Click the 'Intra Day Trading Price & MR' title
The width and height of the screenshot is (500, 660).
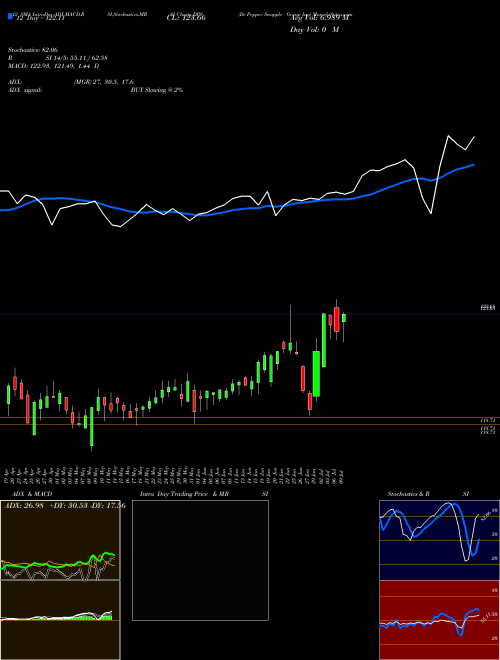184,494
